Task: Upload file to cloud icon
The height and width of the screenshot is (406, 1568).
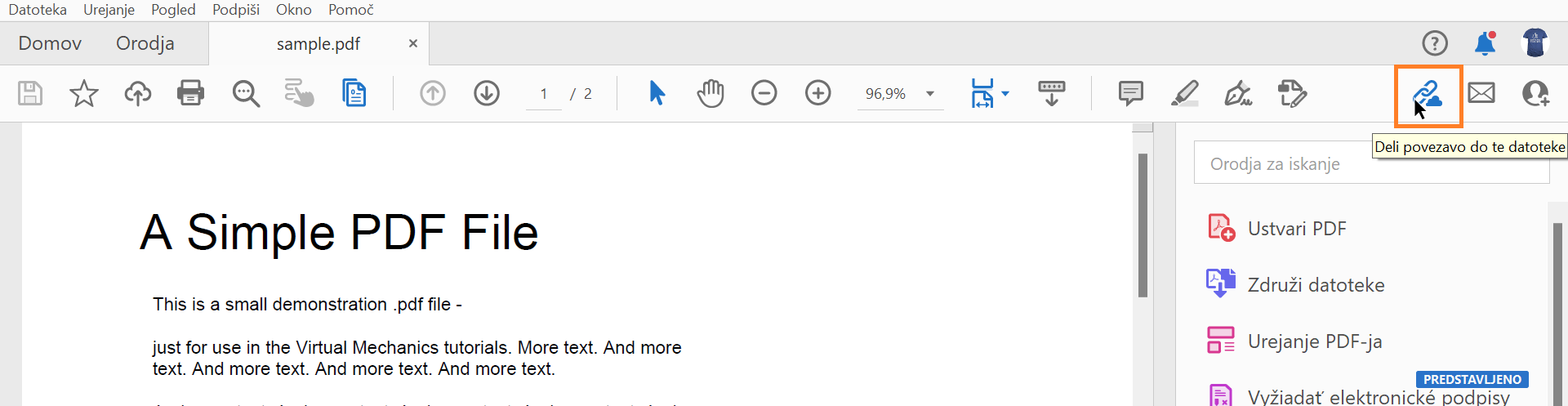Action: tap(137, 93)
